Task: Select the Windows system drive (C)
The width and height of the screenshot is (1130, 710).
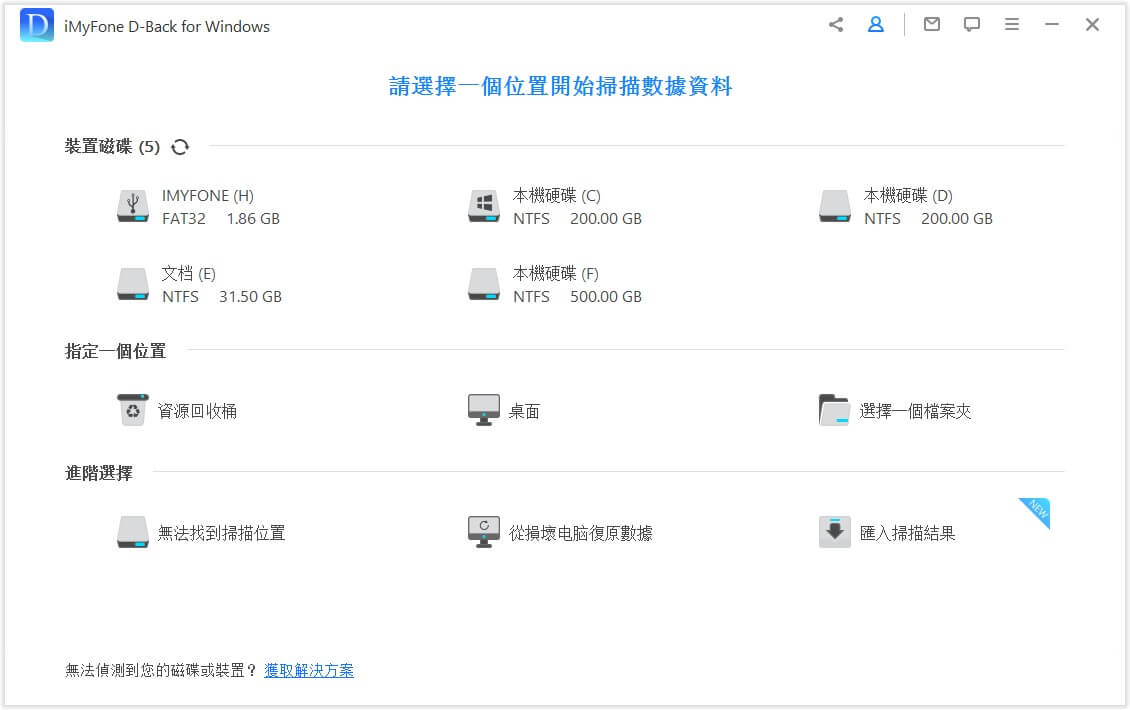Action: point(555,206)
